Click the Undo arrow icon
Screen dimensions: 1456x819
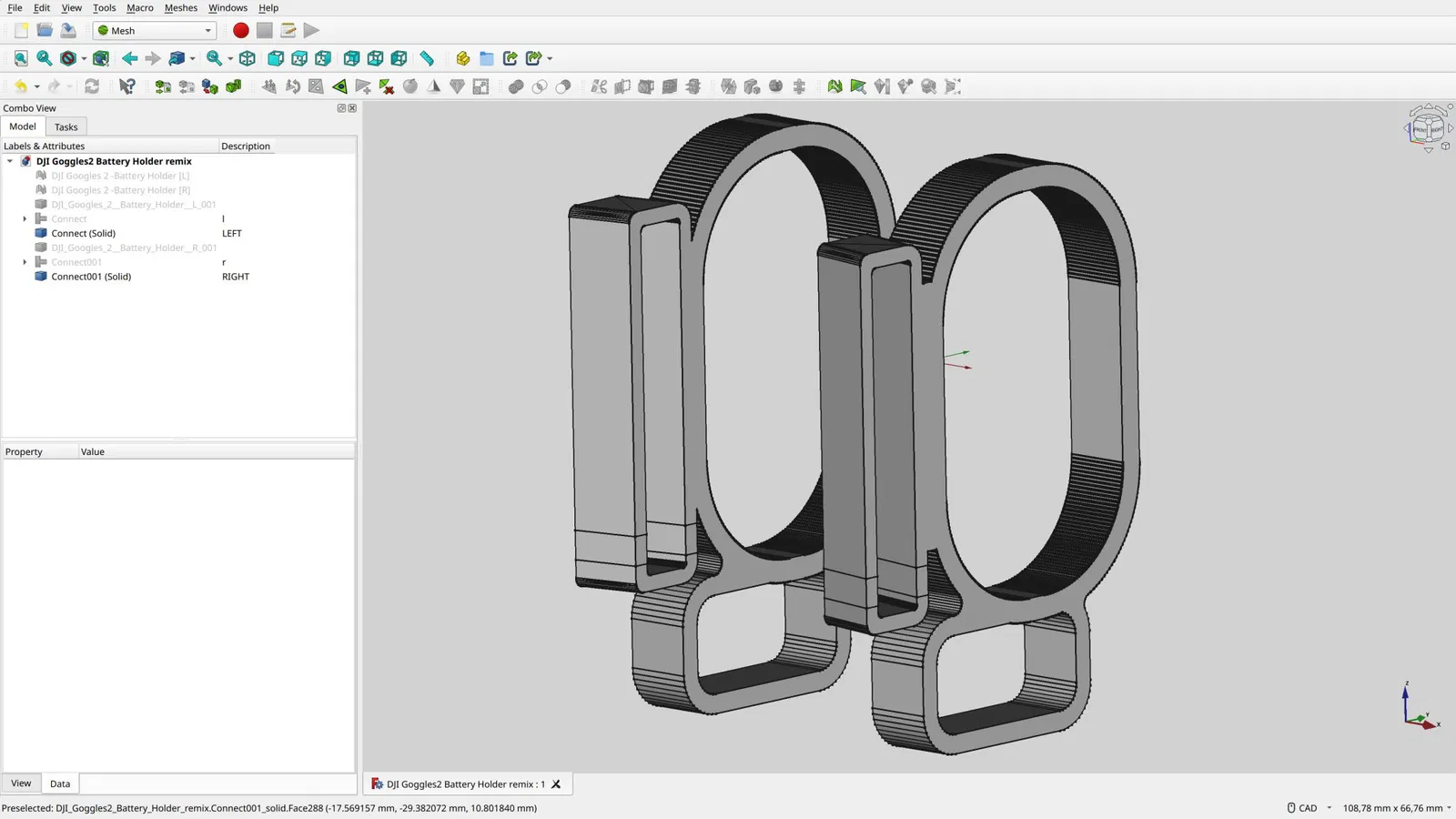(x=20, y=86)
